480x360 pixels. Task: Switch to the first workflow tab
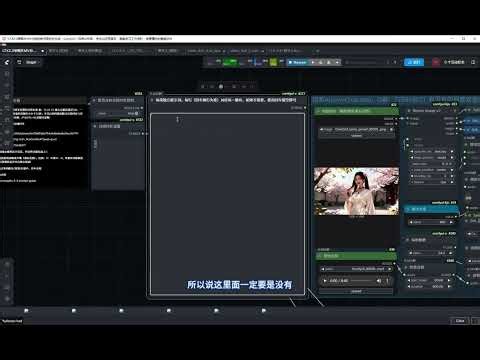click(x=23, y=51)
